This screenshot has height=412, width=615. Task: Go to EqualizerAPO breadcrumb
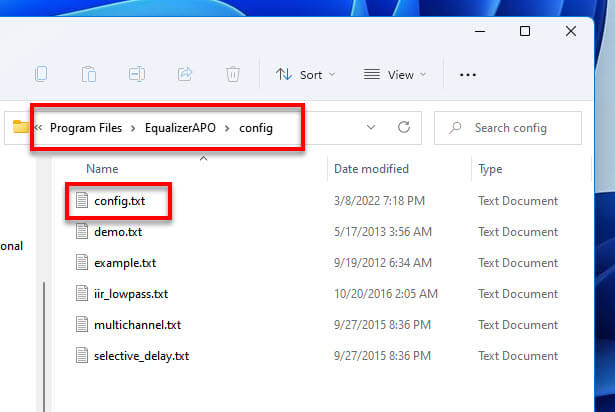[x=180, y=128]
